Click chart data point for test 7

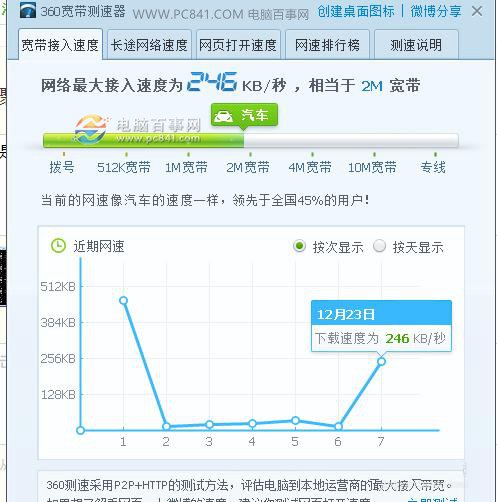(381, 361)
